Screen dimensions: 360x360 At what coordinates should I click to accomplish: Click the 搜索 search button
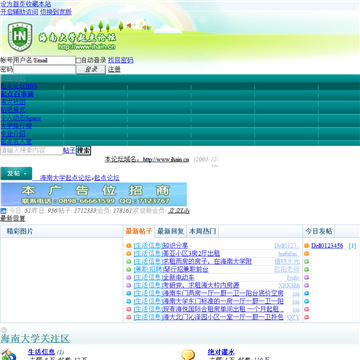tap(83, 150)
